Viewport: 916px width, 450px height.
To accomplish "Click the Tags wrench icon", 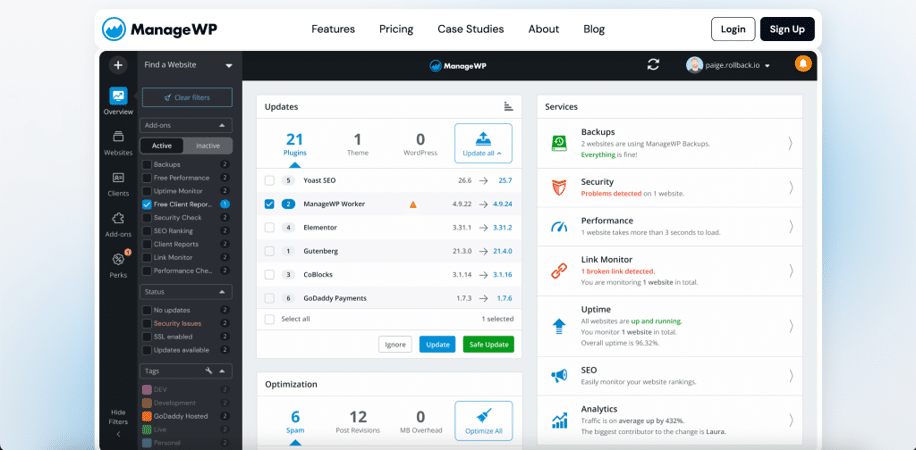I will pyautogui.click(x=209, y=371).
